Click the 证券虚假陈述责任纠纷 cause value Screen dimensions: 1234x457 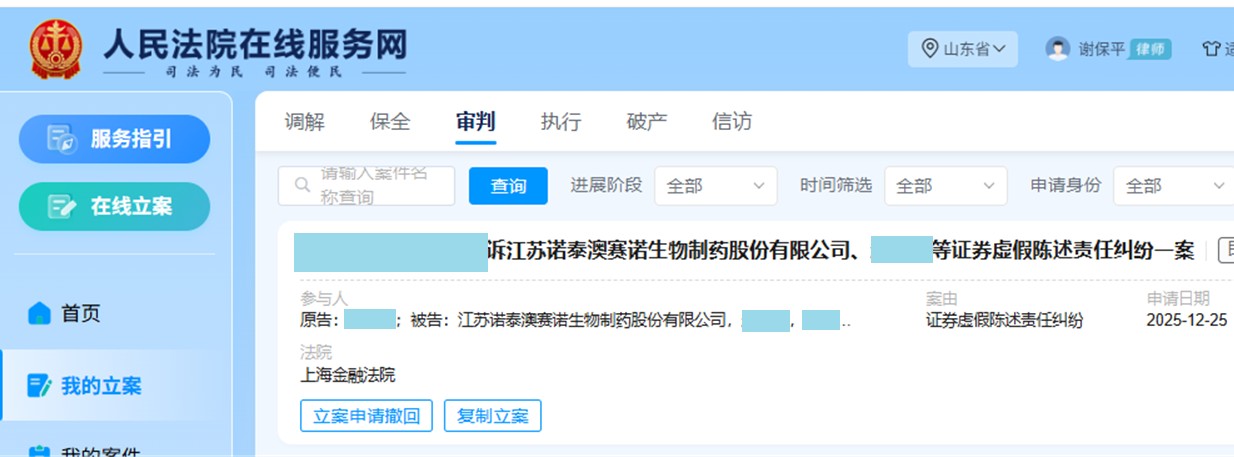click(1005, 321)
